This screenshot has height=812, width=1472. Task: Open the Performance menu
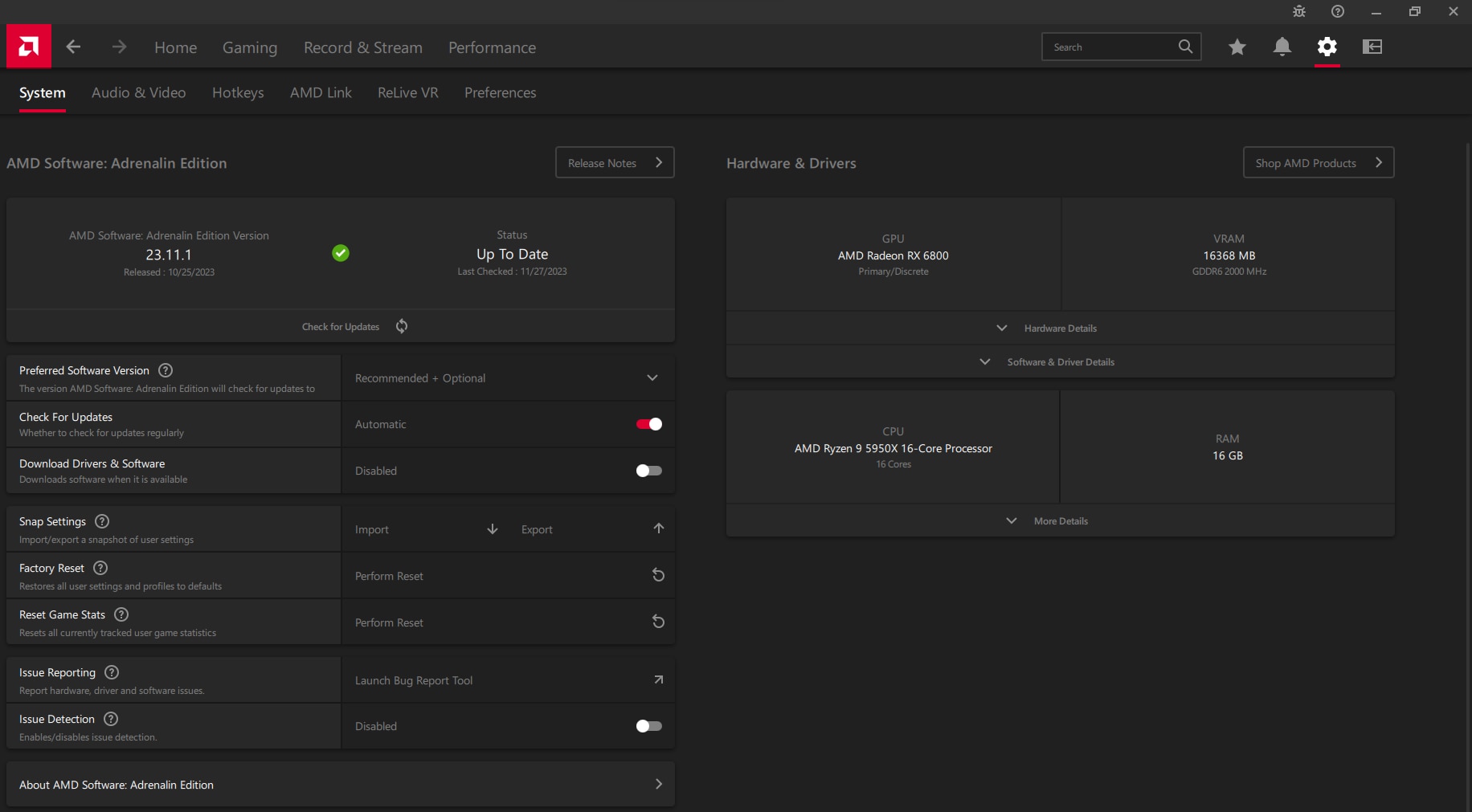pos(492,47)
